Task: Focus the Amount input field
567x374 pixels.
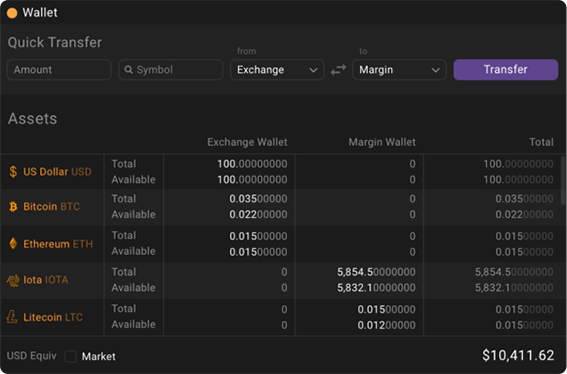Action: tap(59, 69)
